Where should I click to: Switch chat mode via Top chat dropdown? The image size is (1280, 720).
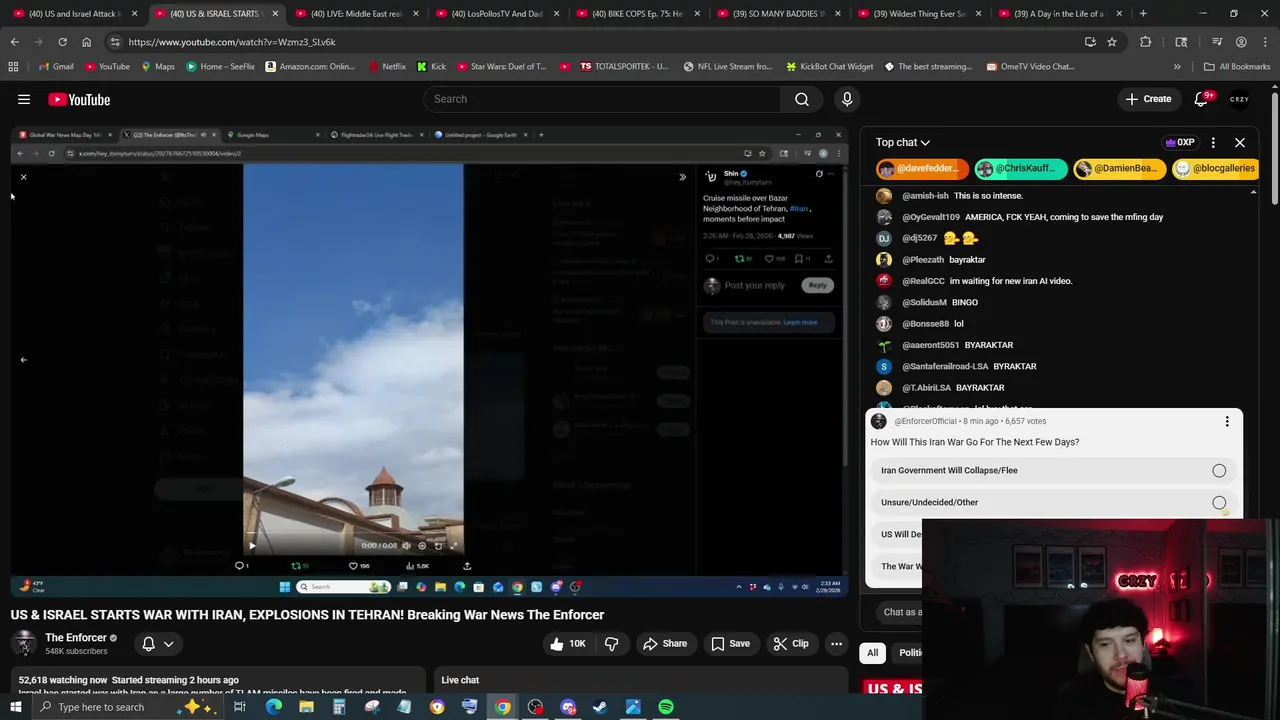(x=903, y=142)
